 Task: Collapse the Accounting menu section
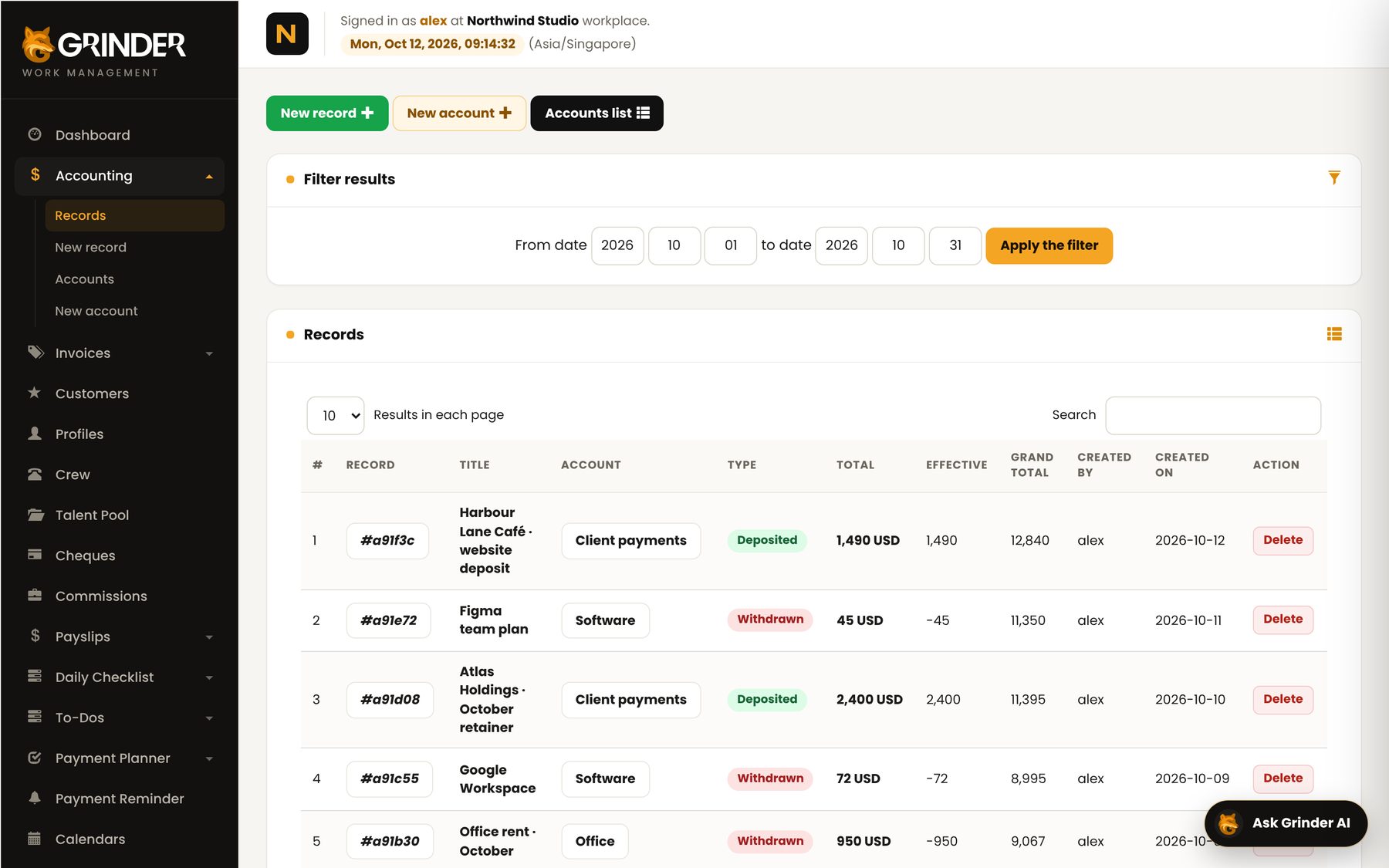(209, 177)
